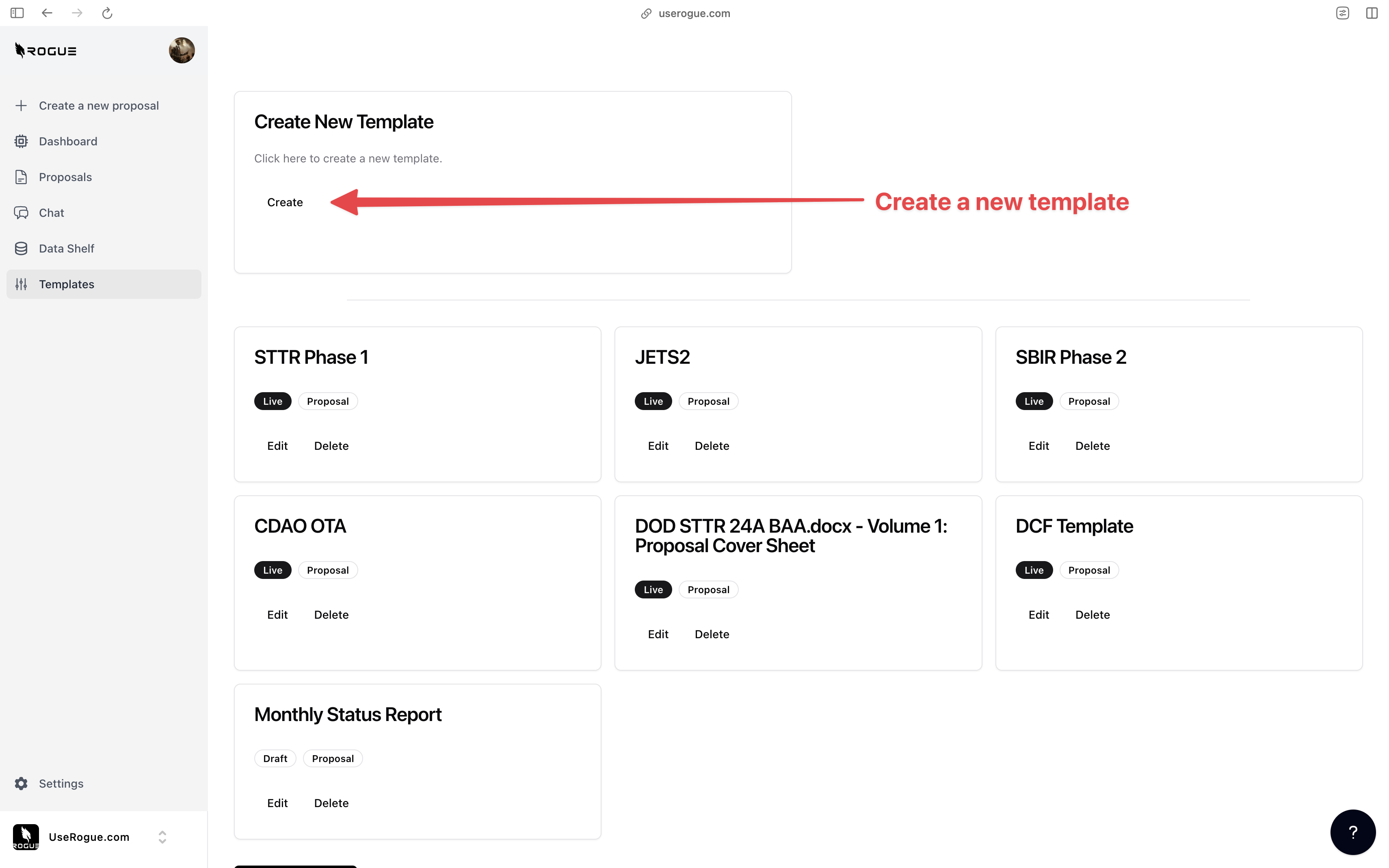This screenshot has height=868, width=1389.
Task: Select Templates in the sidebar
Action: [x=67, y=284]
